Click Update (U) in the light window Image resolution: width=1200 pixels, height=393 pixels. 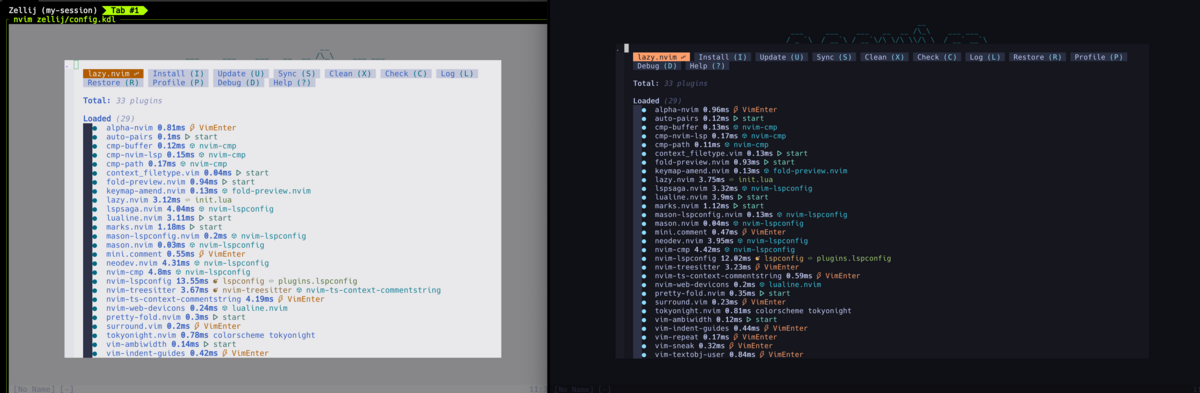(241, 74)
